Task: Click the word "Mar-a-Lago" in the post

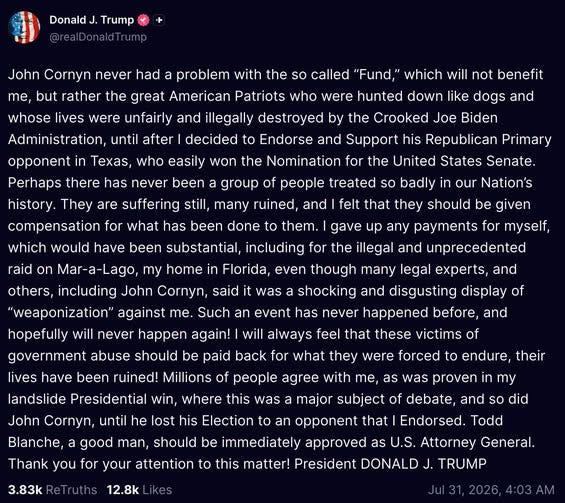Action: click(x=96, y=270)
